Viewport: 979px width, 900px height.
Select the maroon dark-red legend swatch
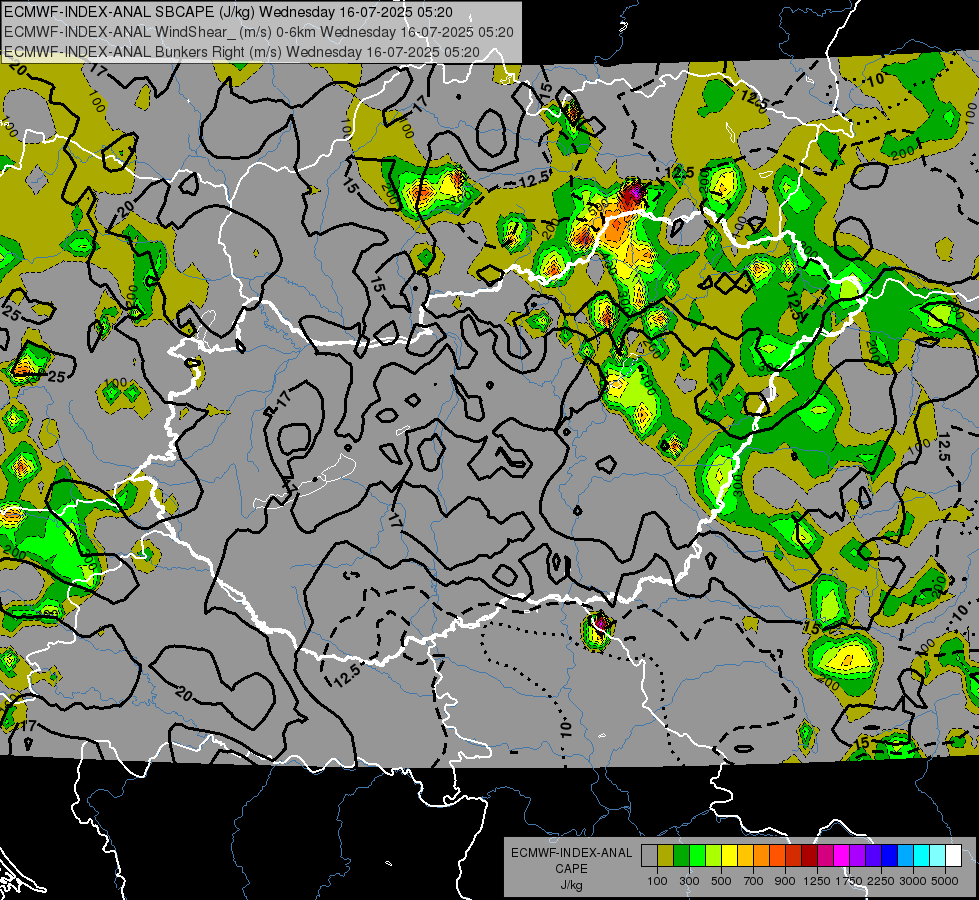(x=810, y=856)
